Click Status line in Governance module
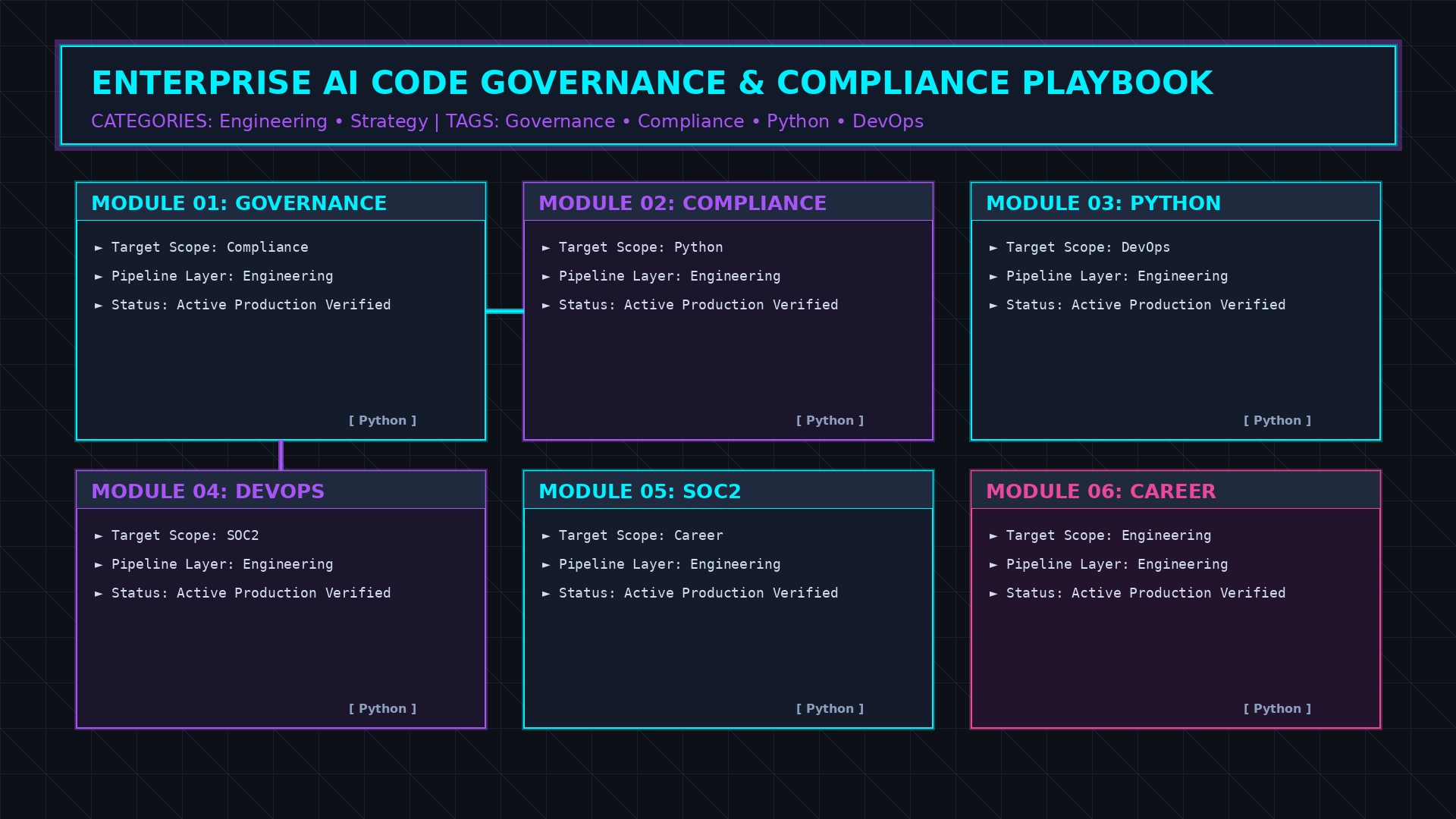This screenshot has height=819, width=1456. [243, 305]
